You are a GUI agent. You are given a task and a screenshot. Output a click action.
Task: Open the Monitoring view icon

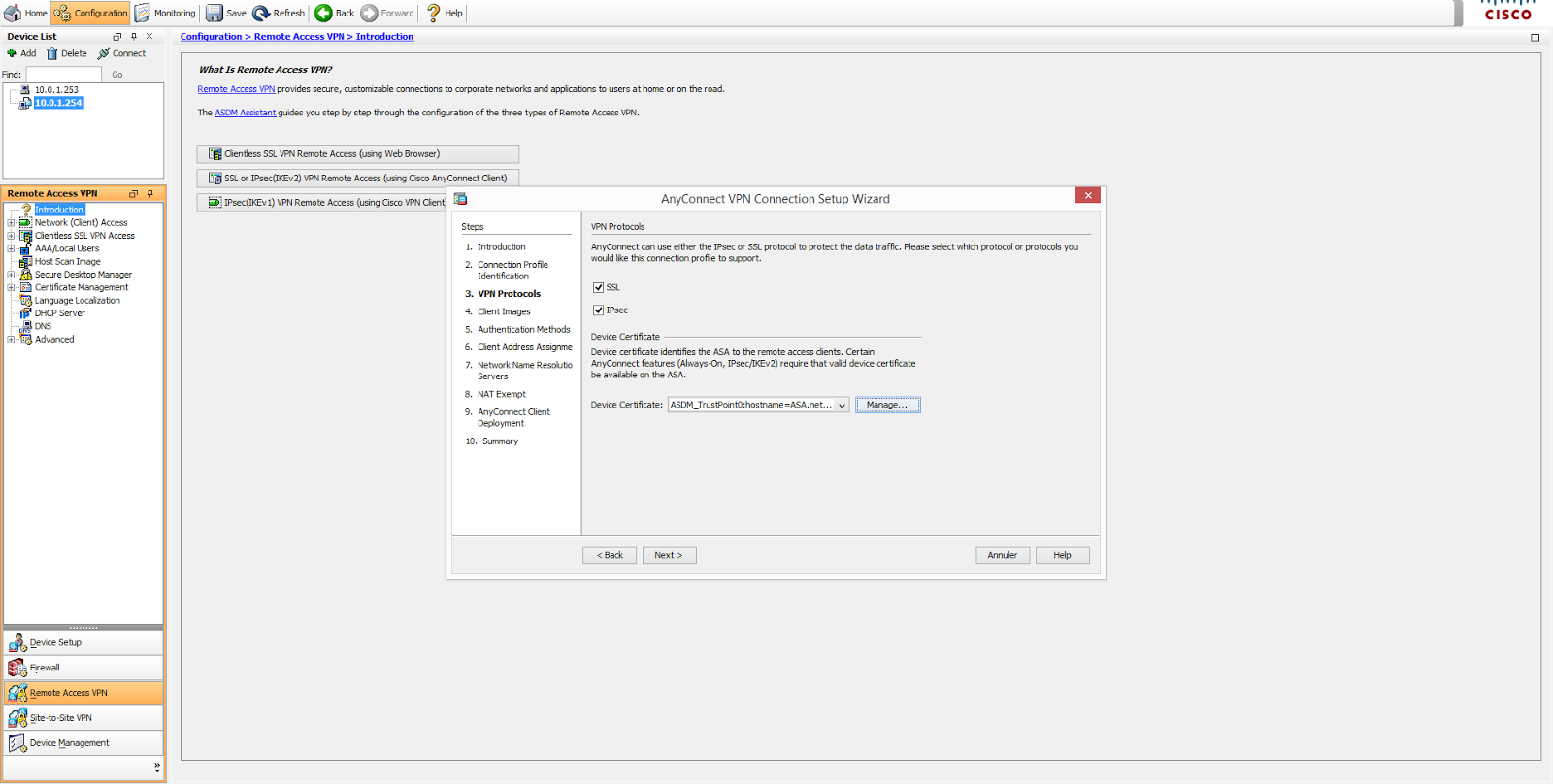click(143, 13)
